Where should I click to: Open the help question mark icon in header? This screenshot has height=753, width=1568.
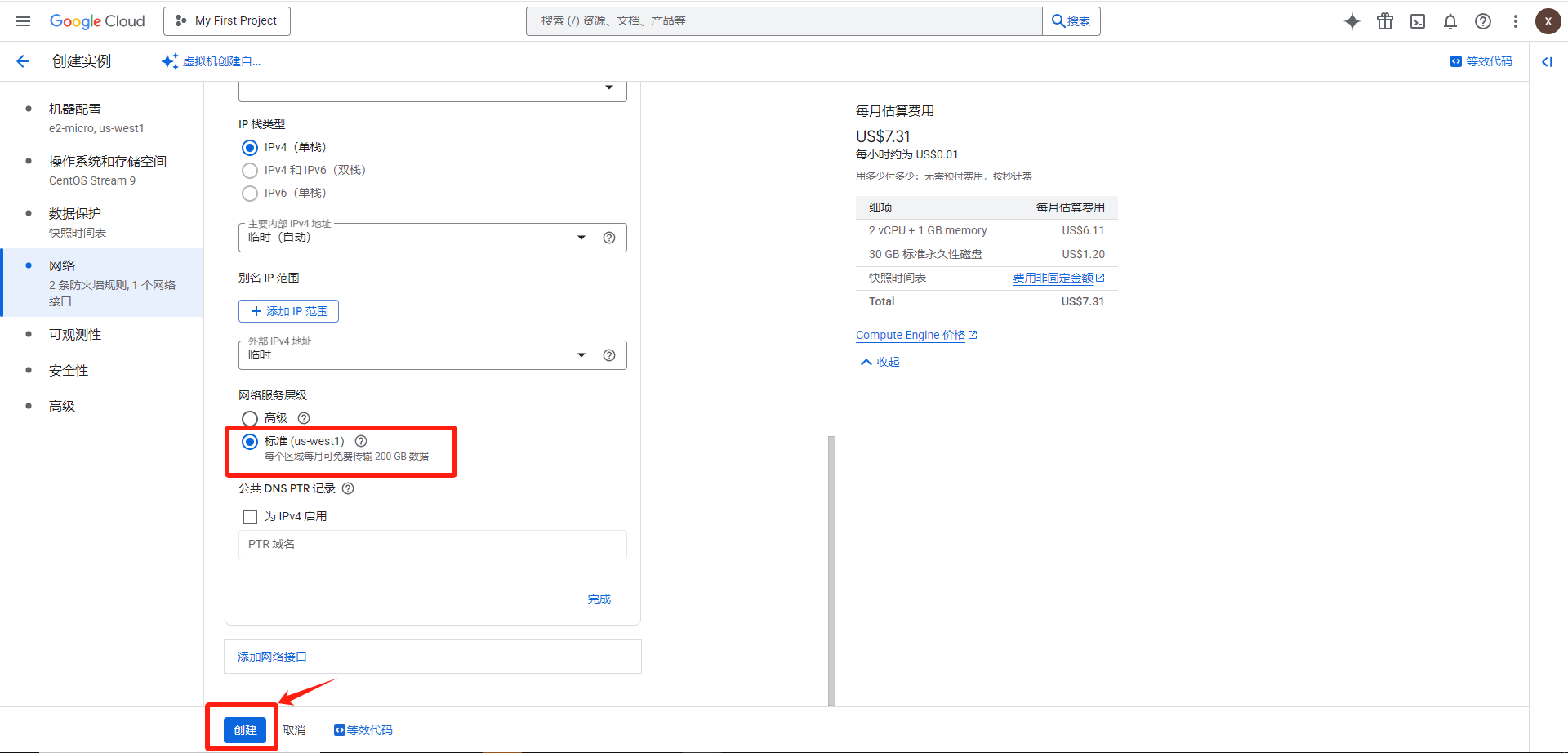[x=1483, y=21]
